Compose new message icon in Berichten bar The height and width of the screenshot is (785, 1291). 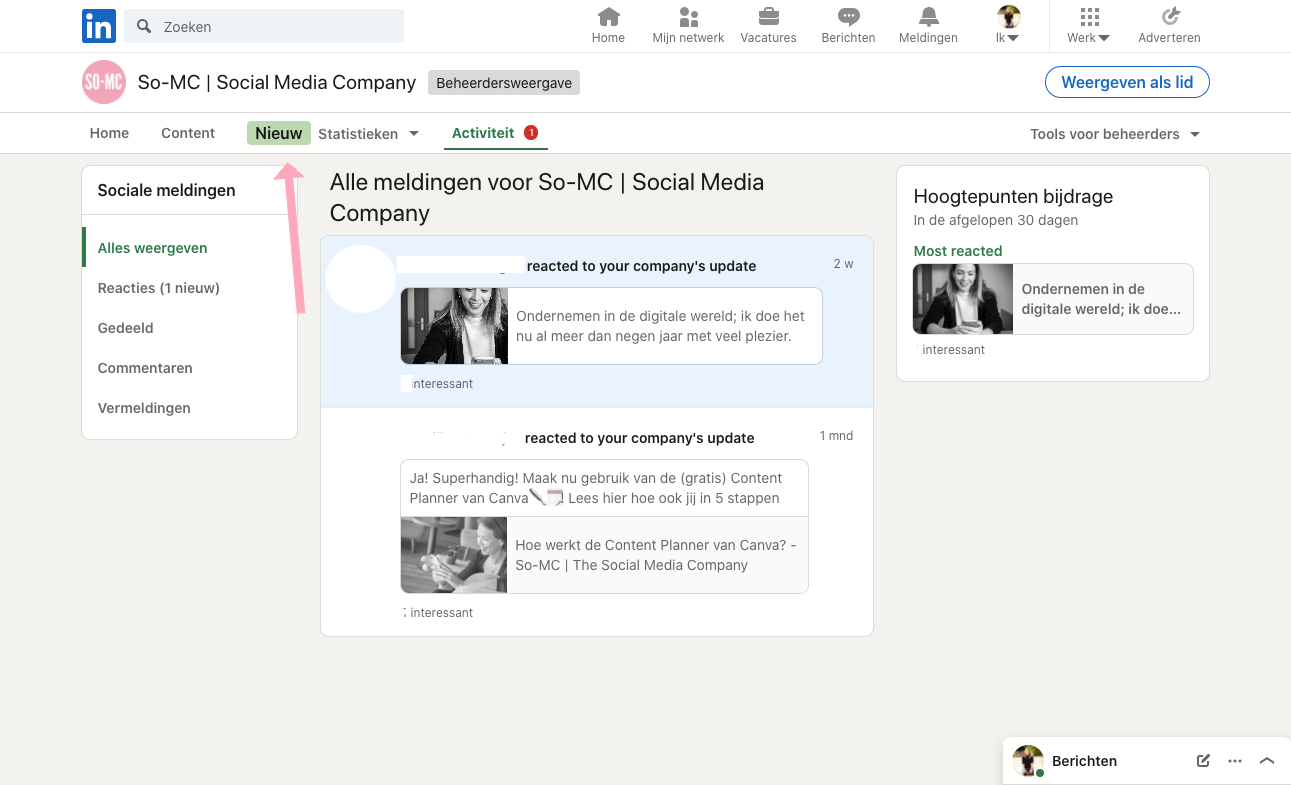click(1203, 761)
